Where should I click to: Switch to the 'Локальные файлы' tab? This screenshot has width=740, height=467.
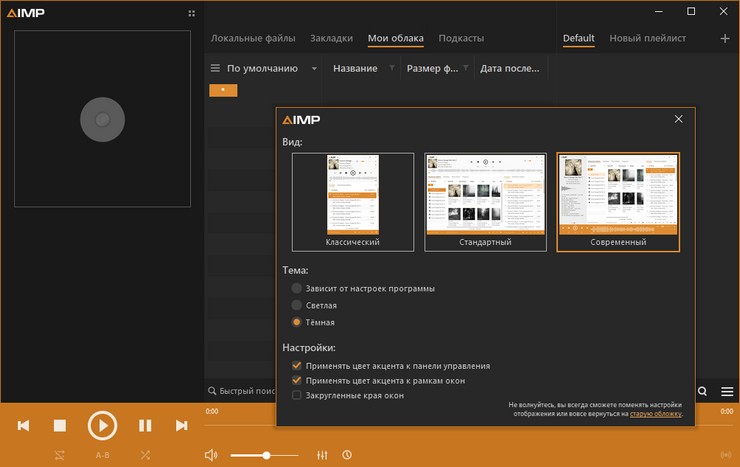click(252, 39)
